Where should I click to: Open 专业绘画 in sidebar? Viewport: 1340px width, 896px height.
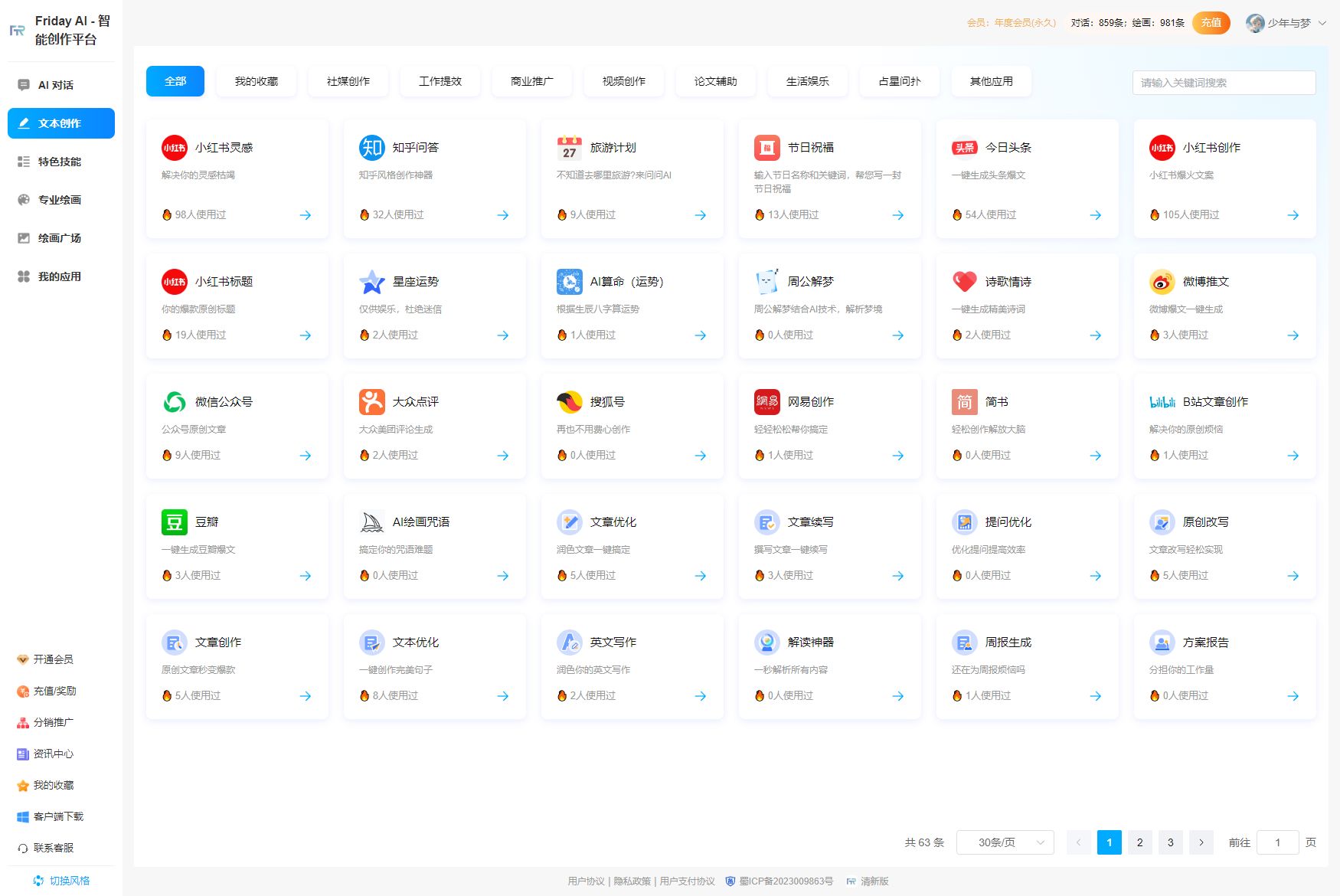point(61,200)
